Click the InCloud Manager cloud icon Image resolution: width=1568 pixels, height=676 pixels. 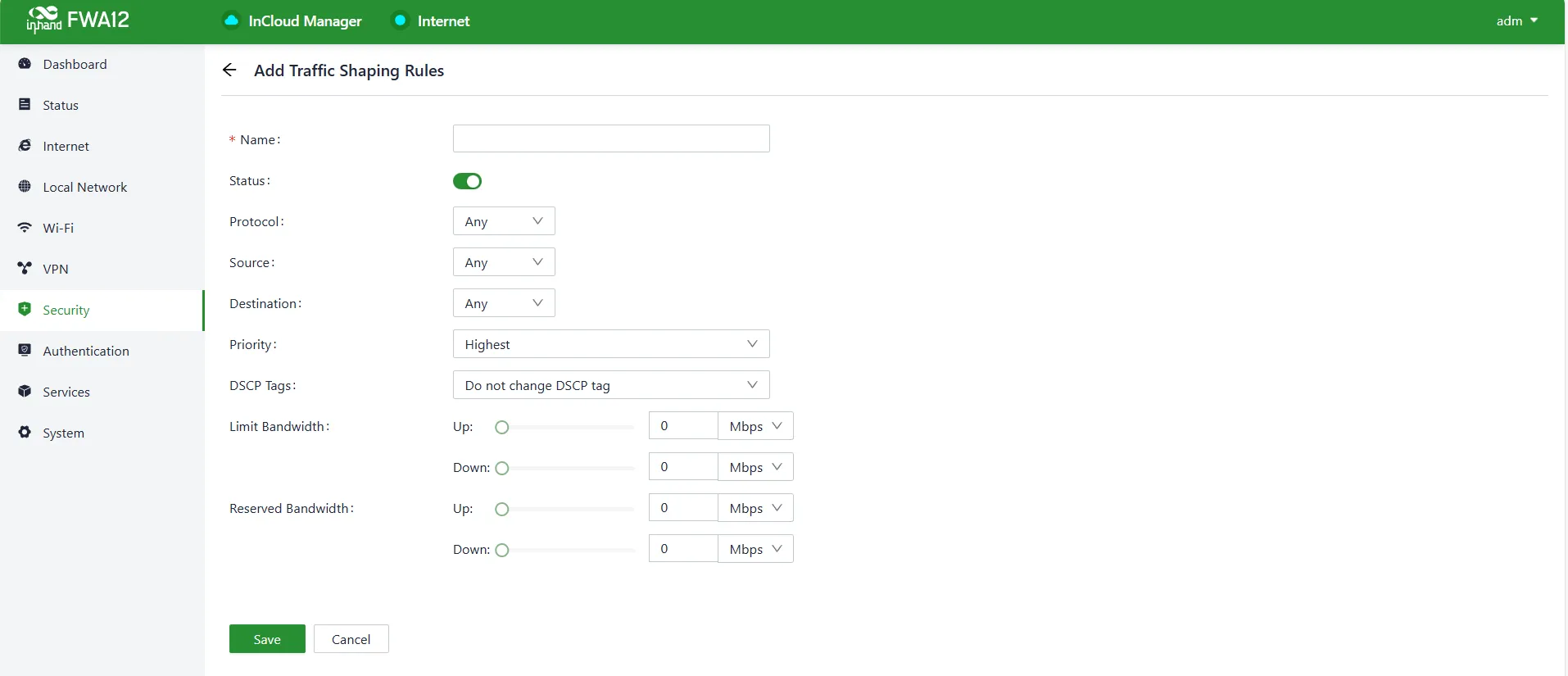[x=232, y=20]
